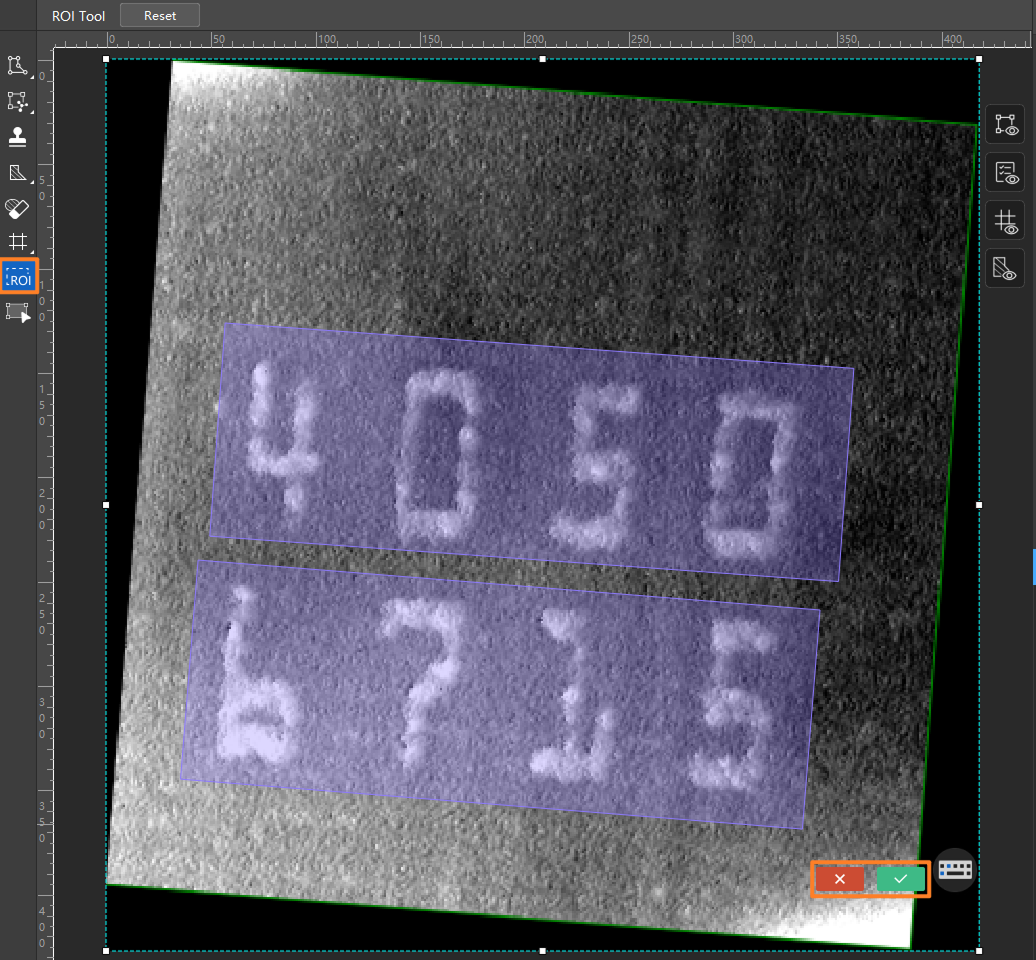Viewport: 1036px width, 960px height.
Task: Toggle checklist visibility icon
Action: [x=1005, y=172]
